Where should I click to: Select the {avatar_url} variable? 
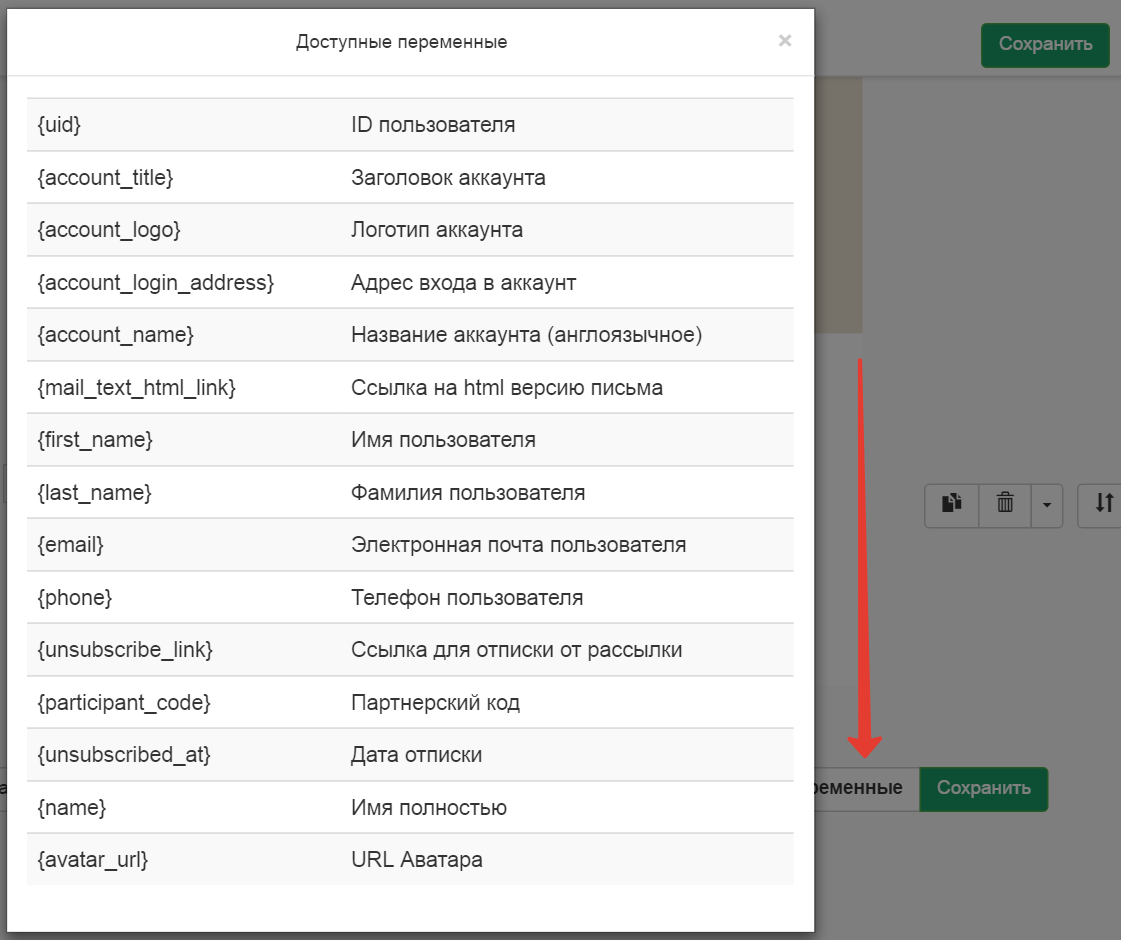93,861
